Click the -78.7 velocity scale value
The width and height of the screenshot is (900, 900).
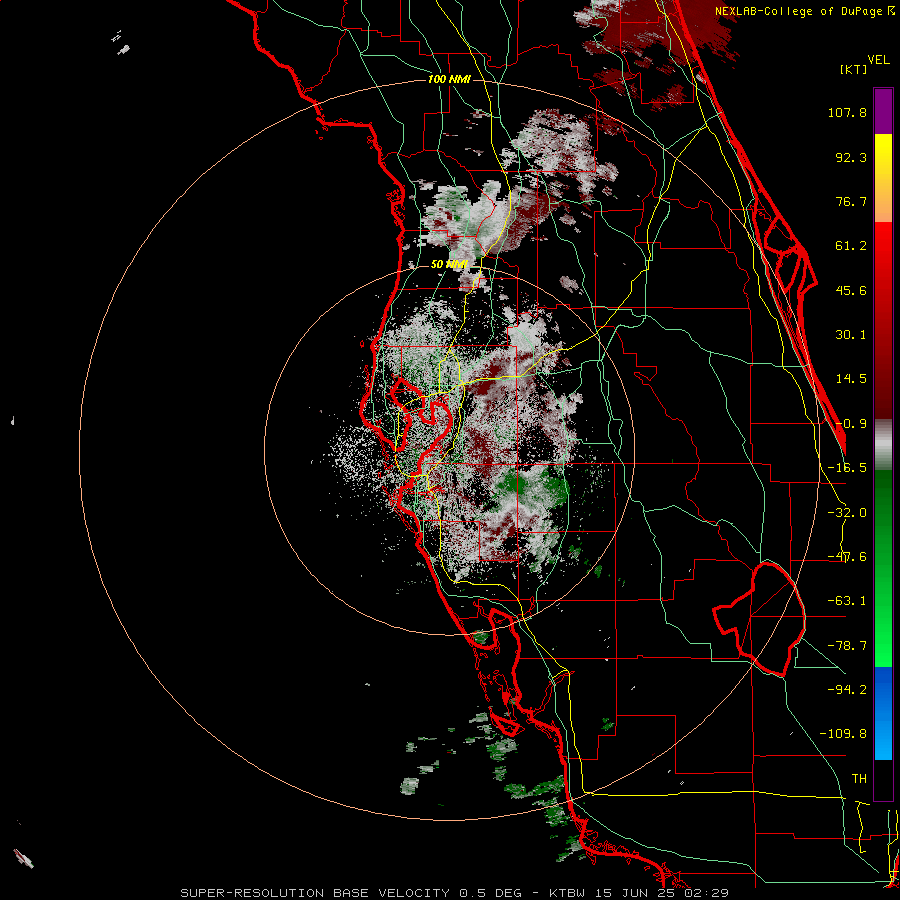(847, 646)
